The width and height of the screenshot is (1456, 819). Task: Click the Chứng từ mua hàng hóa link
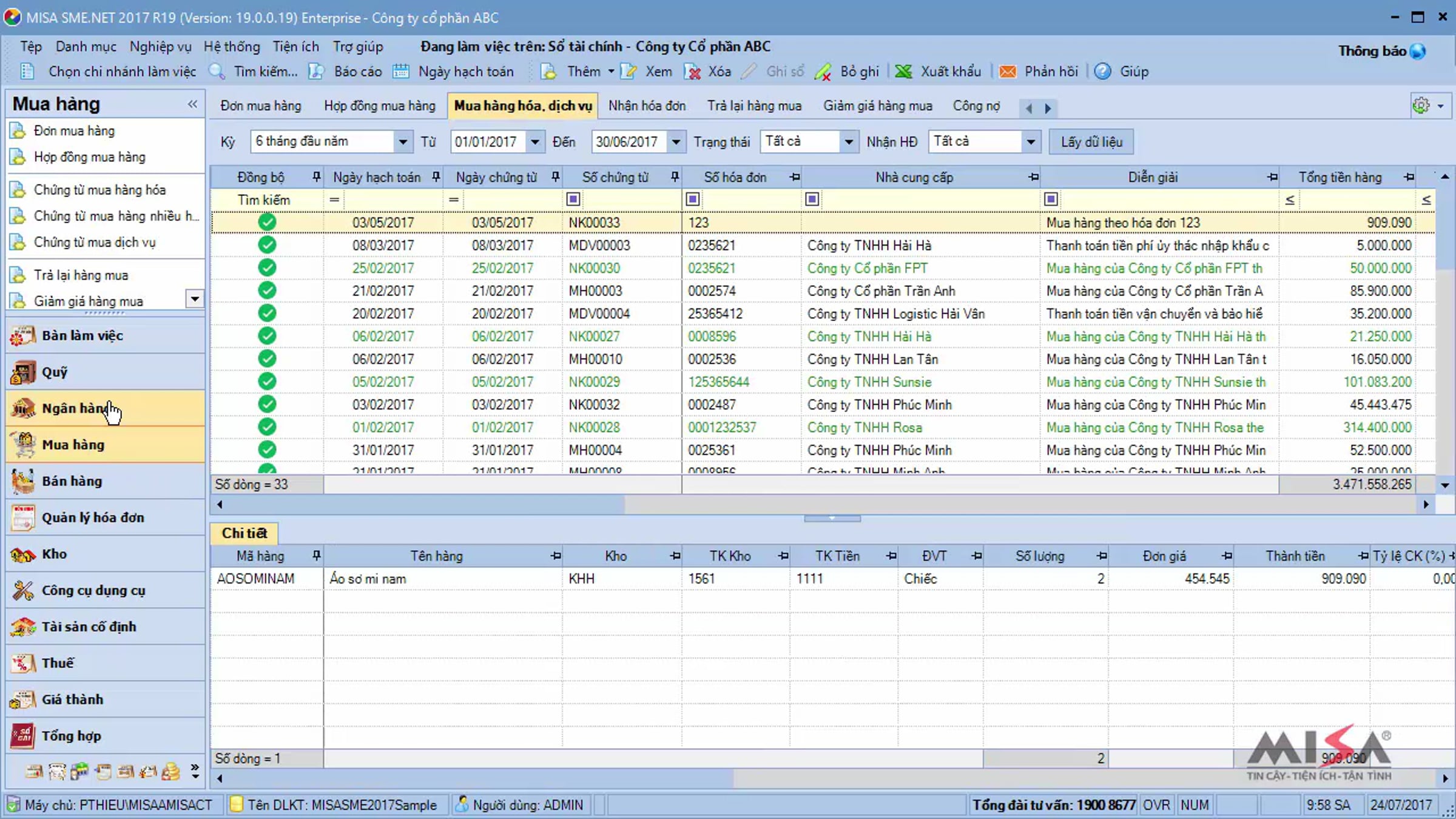pyautogui.click(x=99, y=190)
